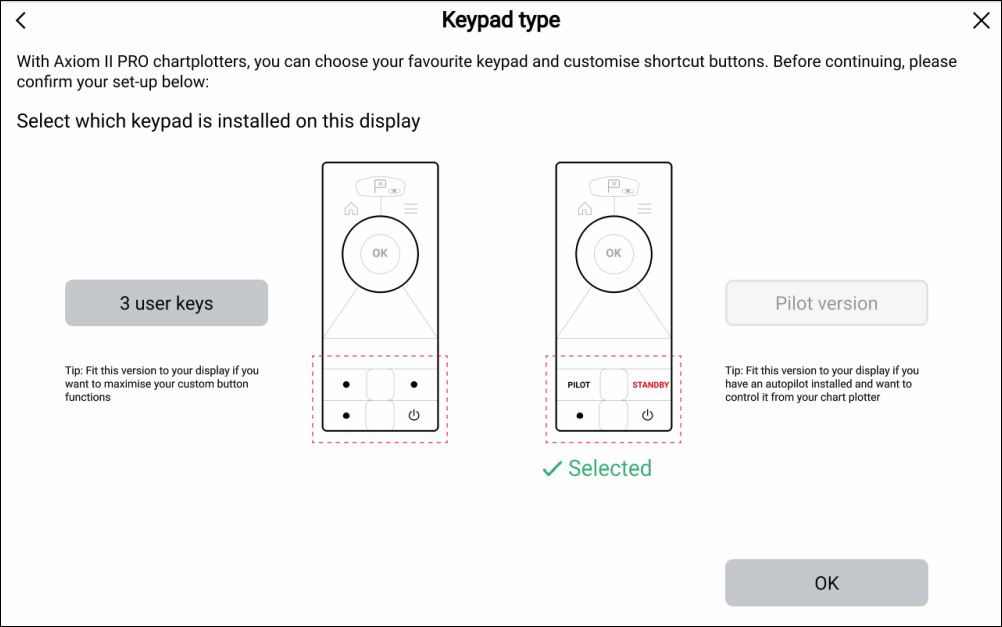Click the top-left user key dot on the 3-key keypad
The height and width of the screenshot is (627, 1002).
pos(346,384)
